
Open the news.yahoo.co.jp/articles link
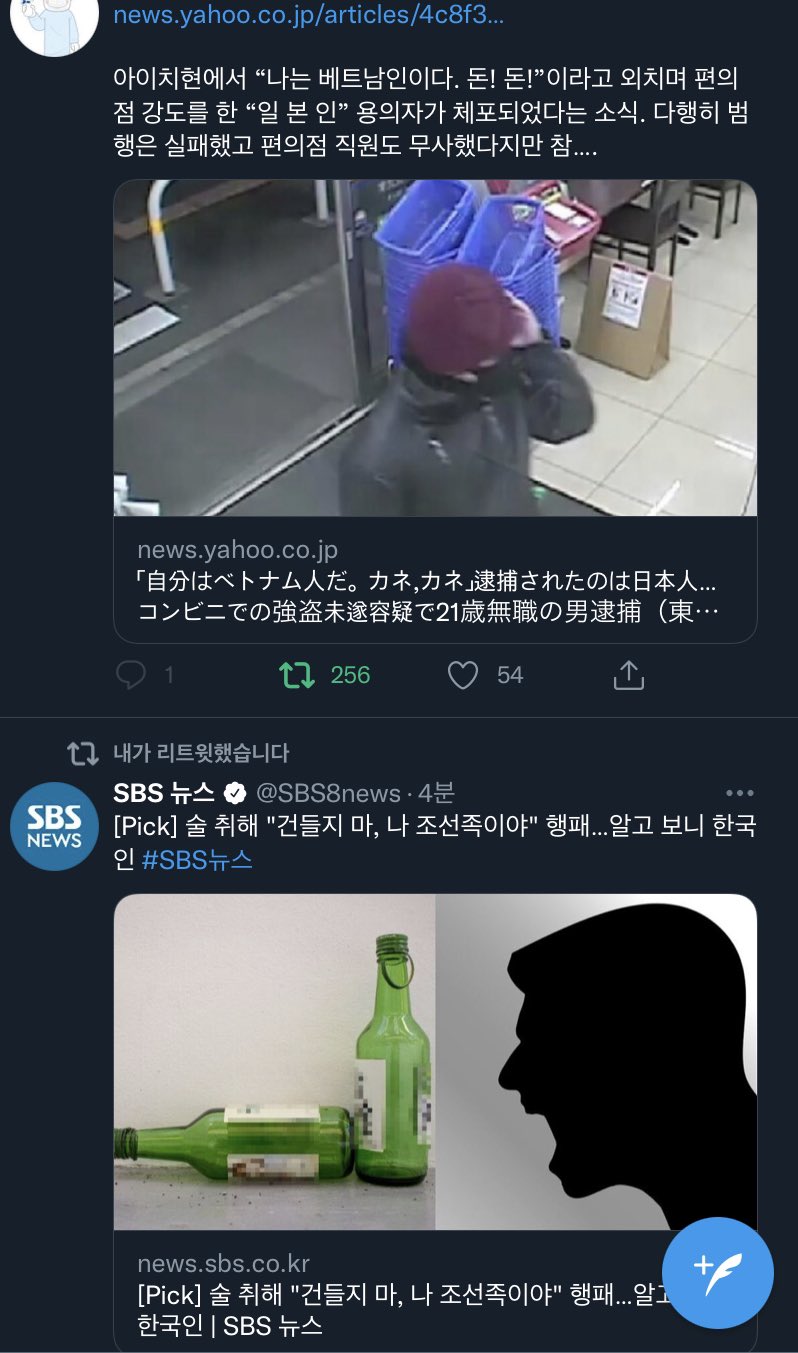tap(308, 15)
